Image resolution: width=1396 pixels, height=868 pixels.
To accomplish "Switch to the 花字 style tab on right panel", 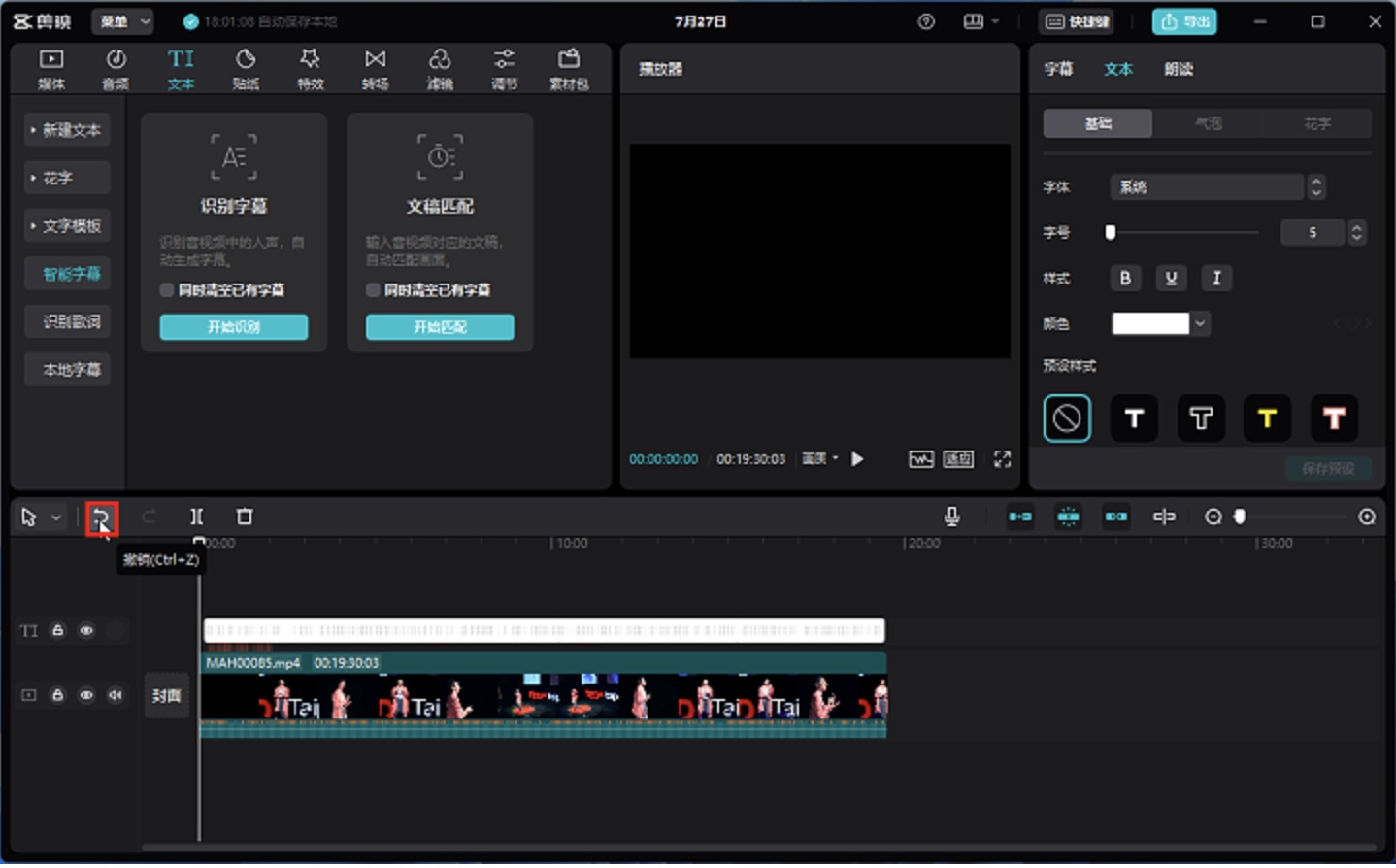I will 1317,123.
